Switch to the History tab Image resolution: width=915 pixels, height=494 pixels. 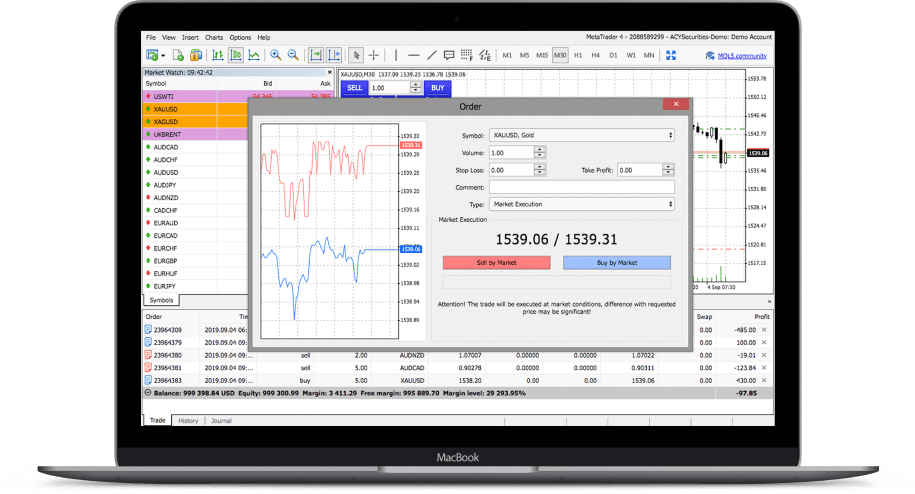(188, 421)
